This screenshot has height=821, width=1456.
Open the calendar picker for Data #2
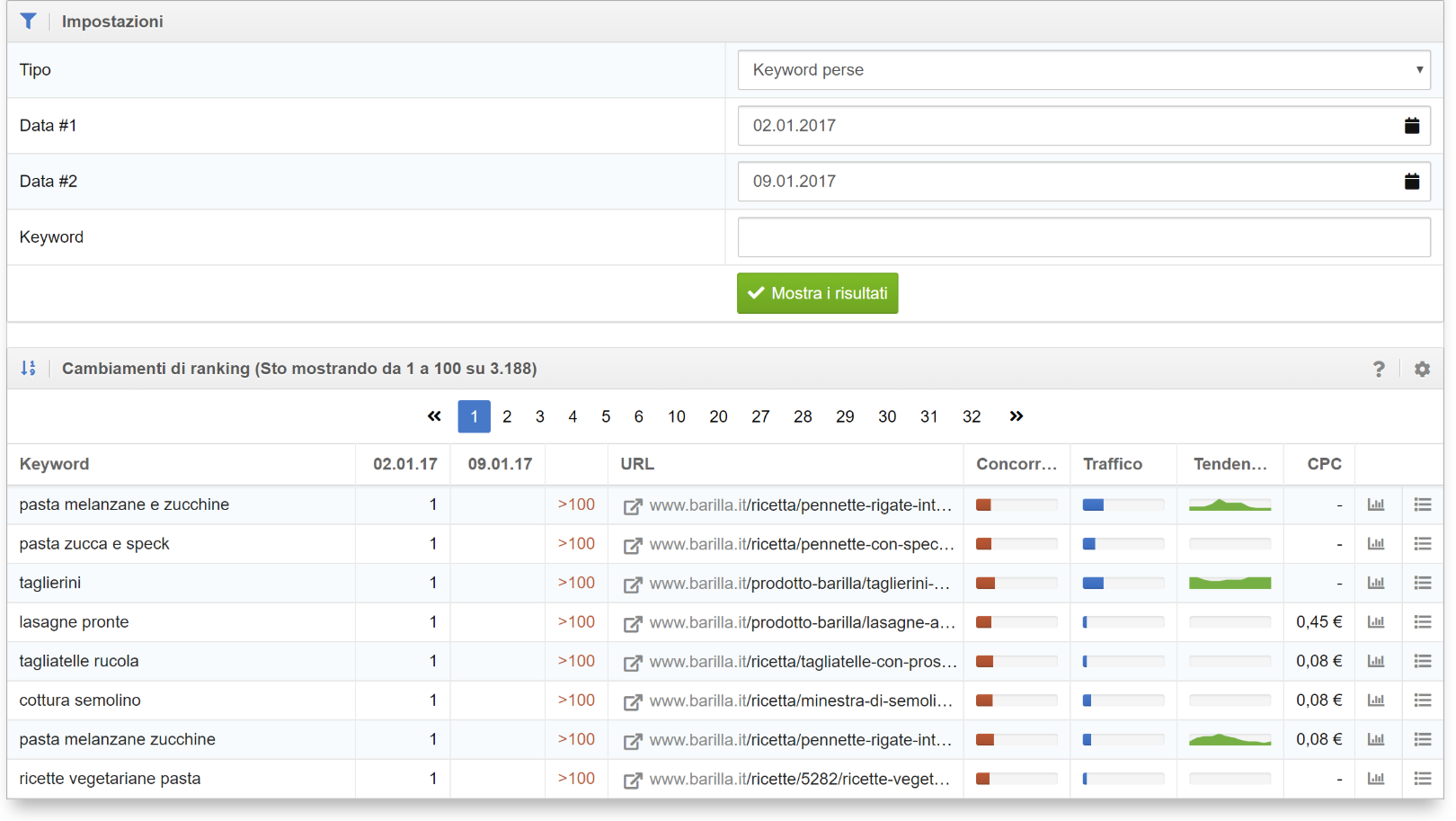coord(1412,182)
